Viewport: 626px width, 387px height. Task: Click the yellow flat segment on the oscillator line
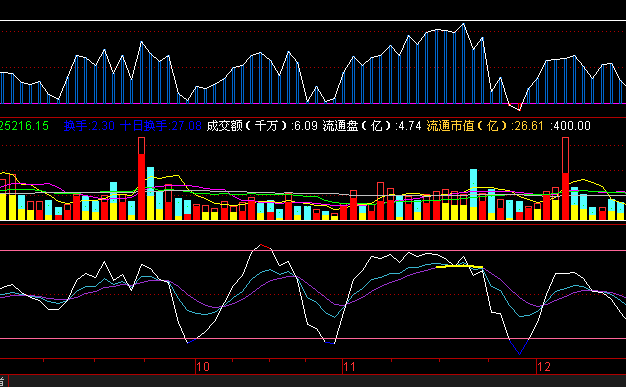pos(459,266)
